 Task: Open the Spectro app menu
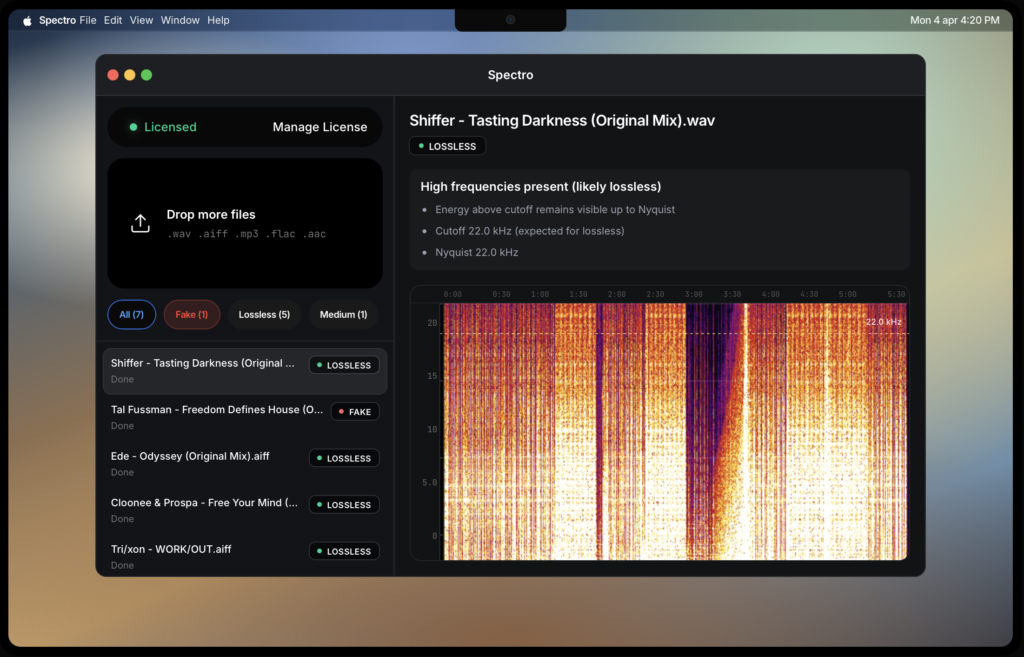pos(57,20)
